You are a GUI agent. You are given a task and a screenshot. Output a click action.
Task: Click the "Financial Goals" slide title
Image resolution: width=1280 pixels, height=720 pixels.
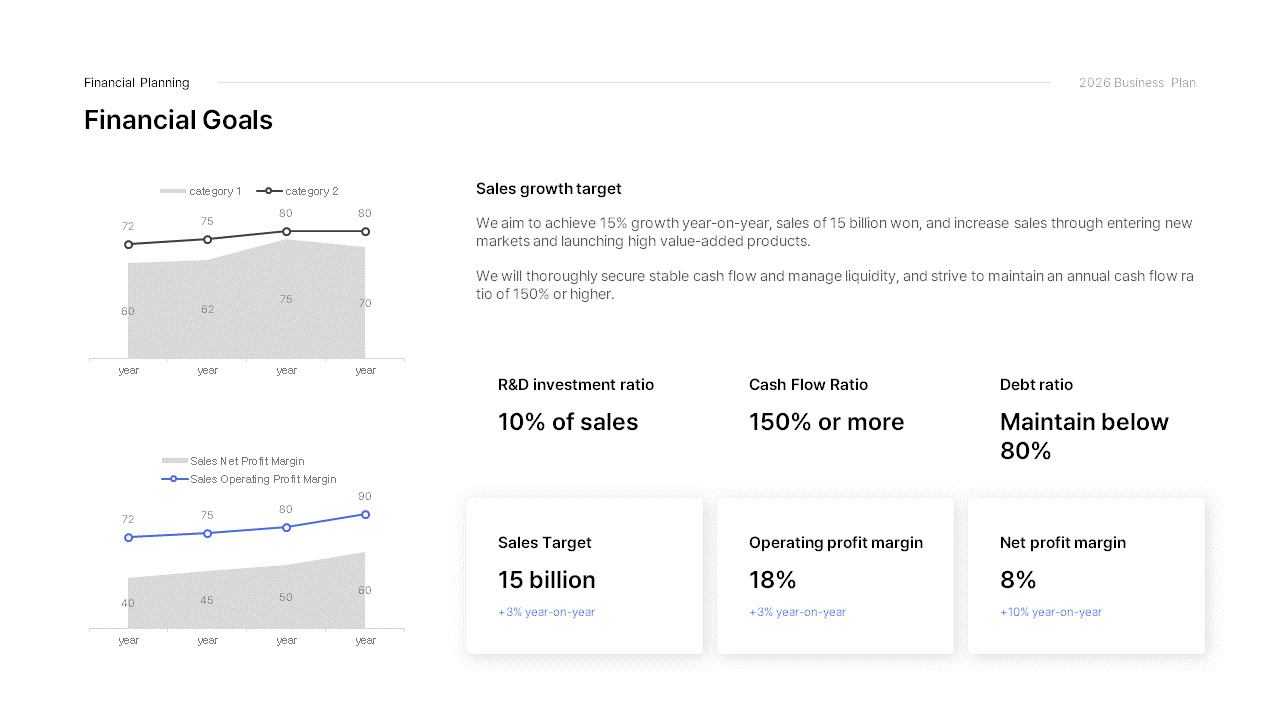click(x=178, y=120)
